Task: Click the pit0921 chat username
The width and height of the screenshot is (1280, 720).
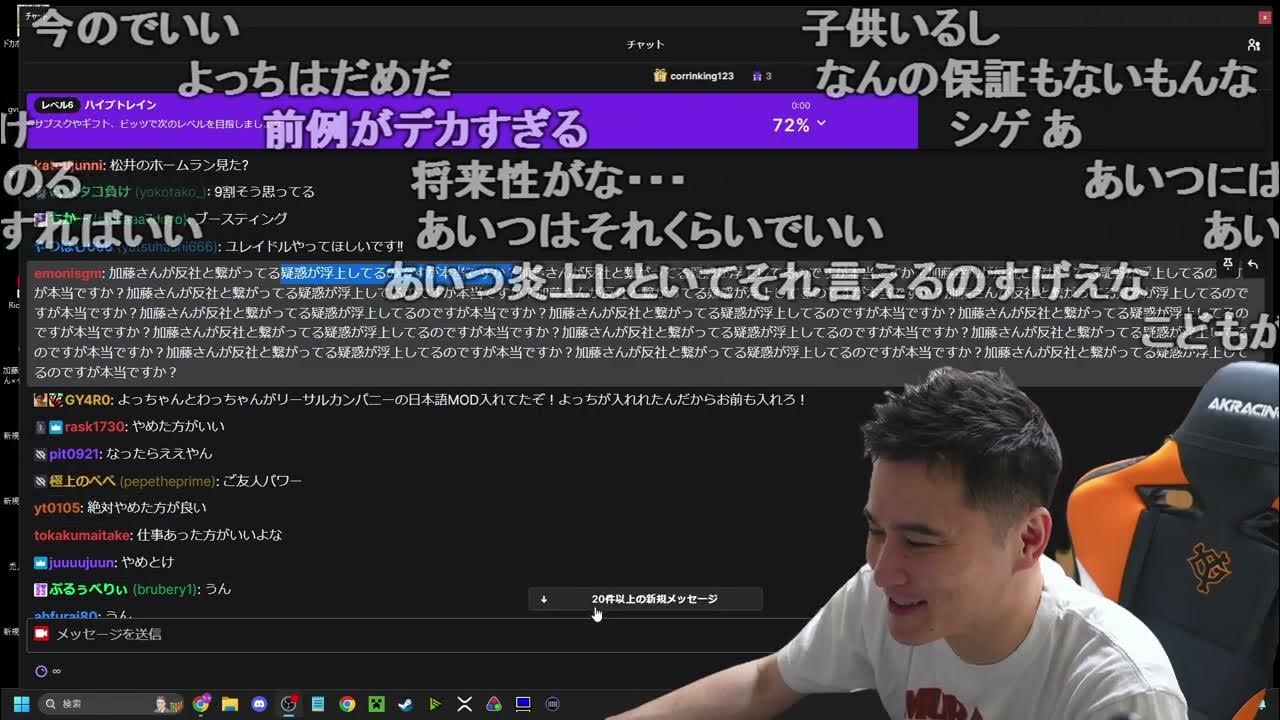Action: 75,454
